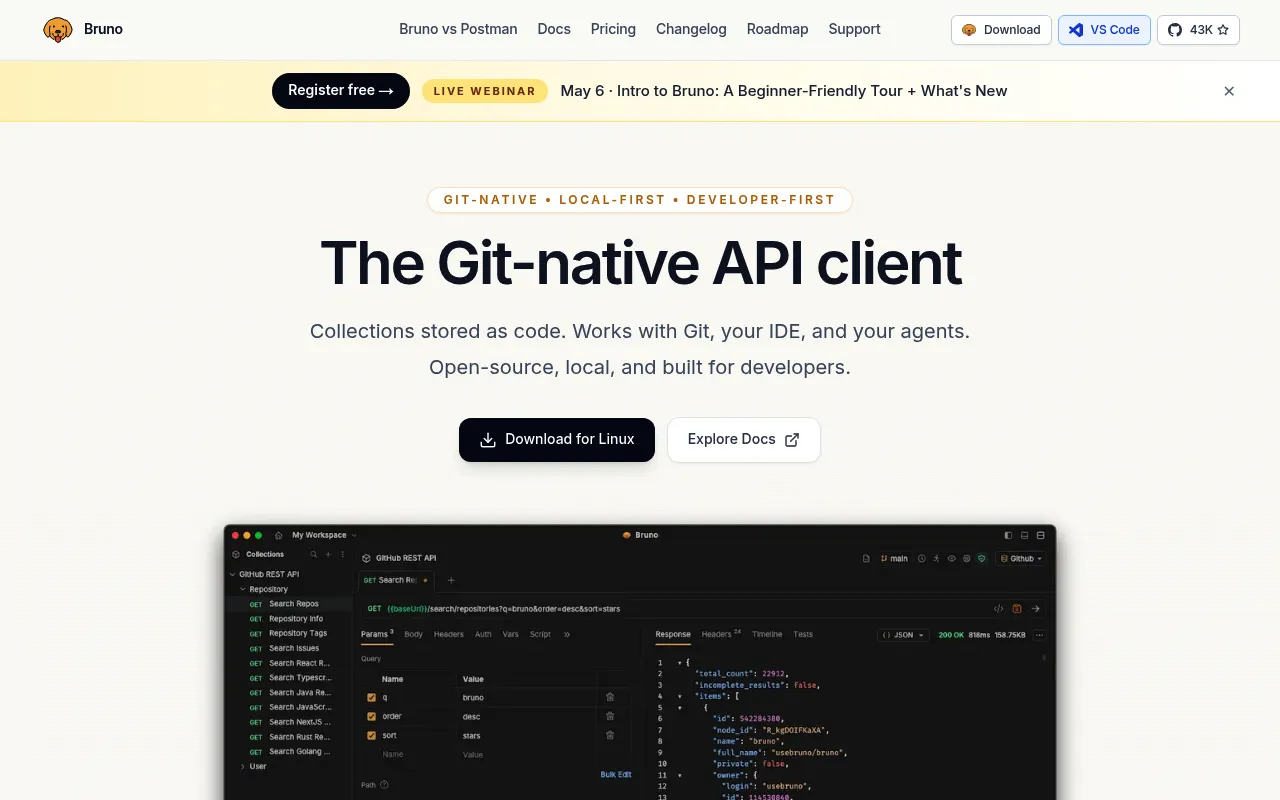The image size is (1280, 800).
Task: Open the JSON response format dropdown
Action: [904, 635]
